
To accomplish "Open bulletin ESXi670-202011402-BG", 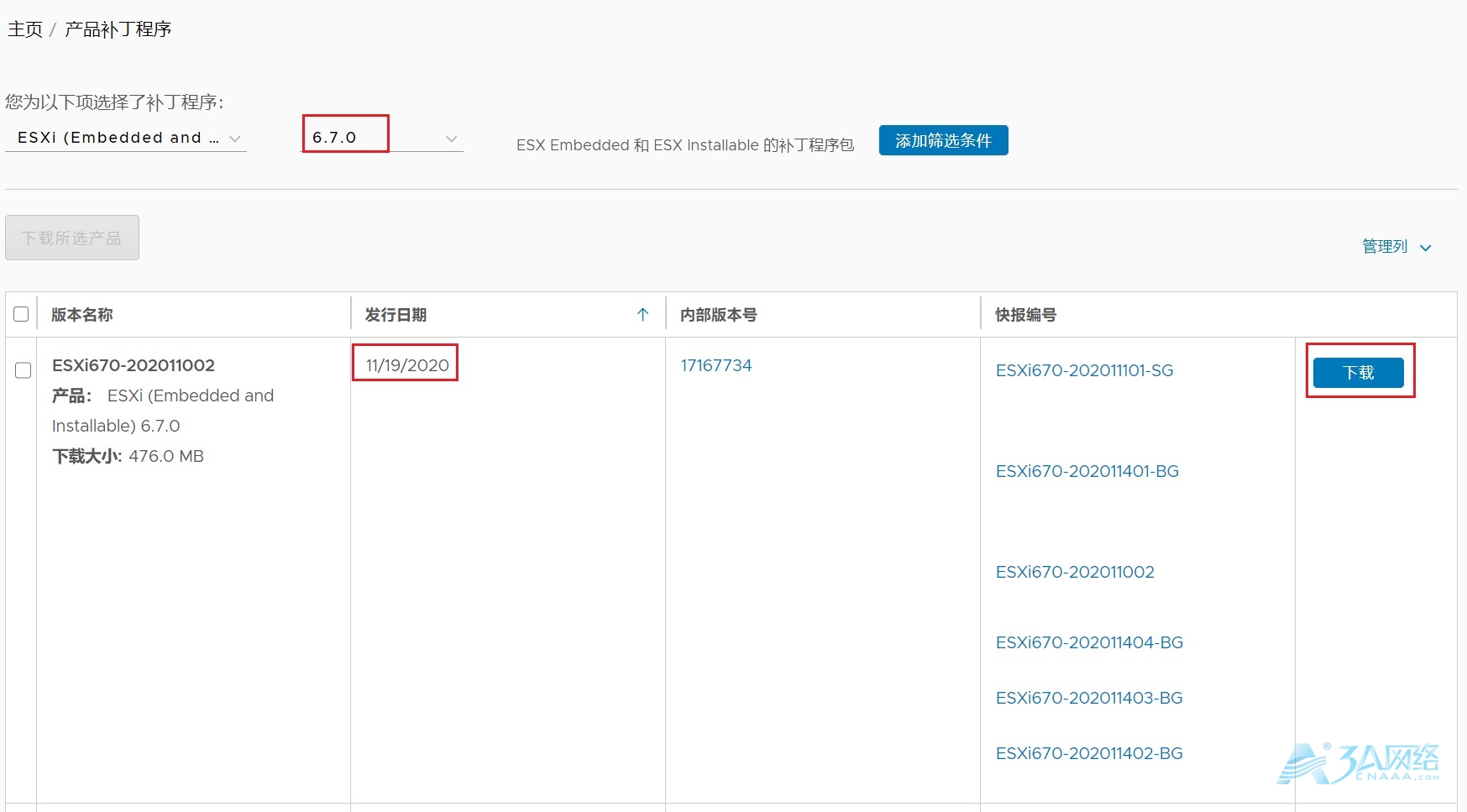I will coord(1089,753).
